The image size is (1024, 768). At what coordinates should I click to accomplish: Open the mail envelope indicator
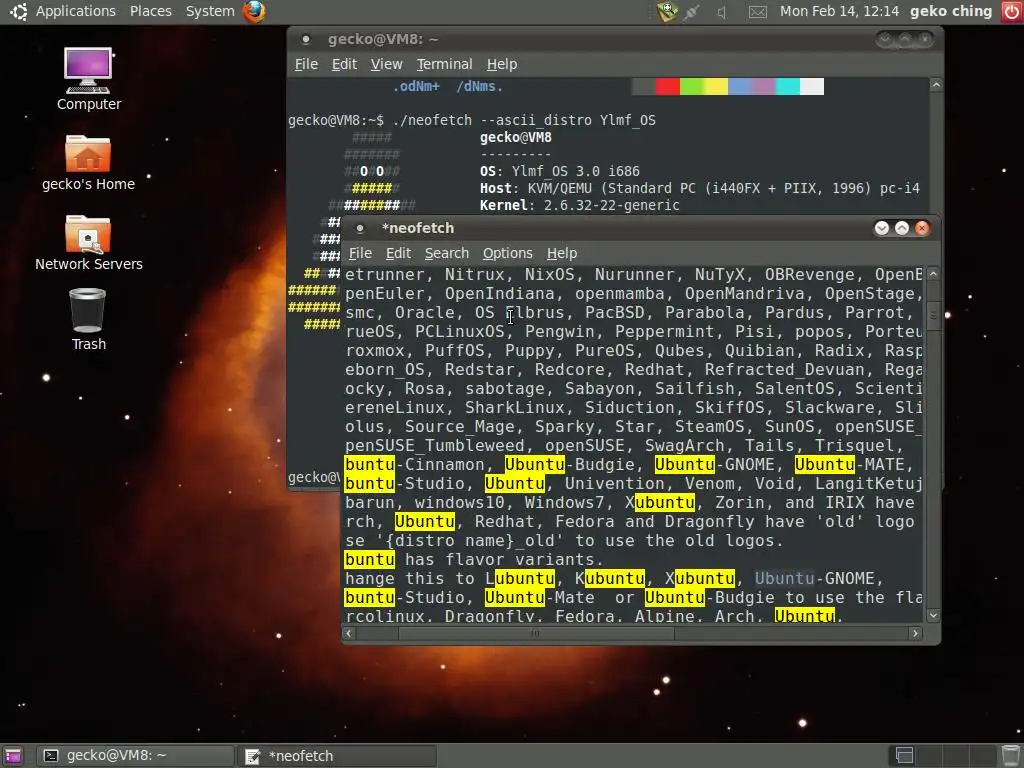click(758, 12)
